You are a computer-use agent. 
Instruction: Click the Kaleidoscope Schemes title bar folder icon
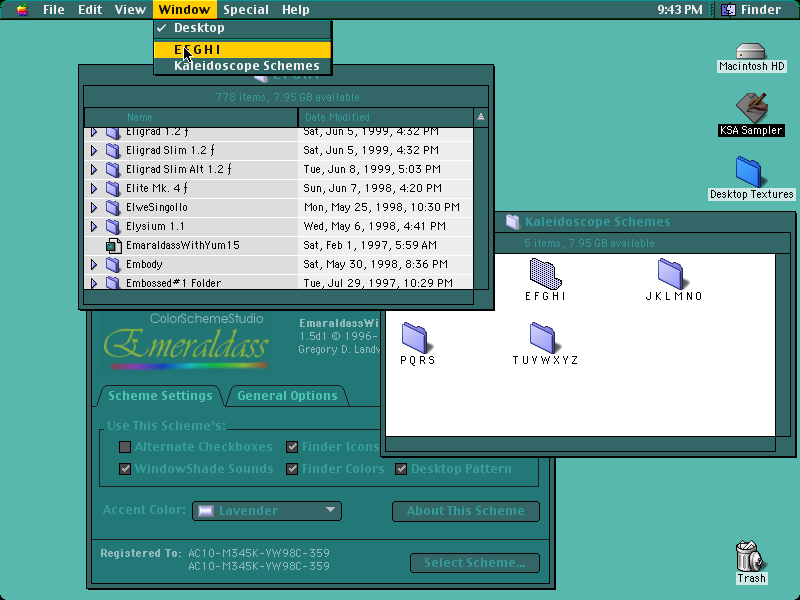[513, 222]
